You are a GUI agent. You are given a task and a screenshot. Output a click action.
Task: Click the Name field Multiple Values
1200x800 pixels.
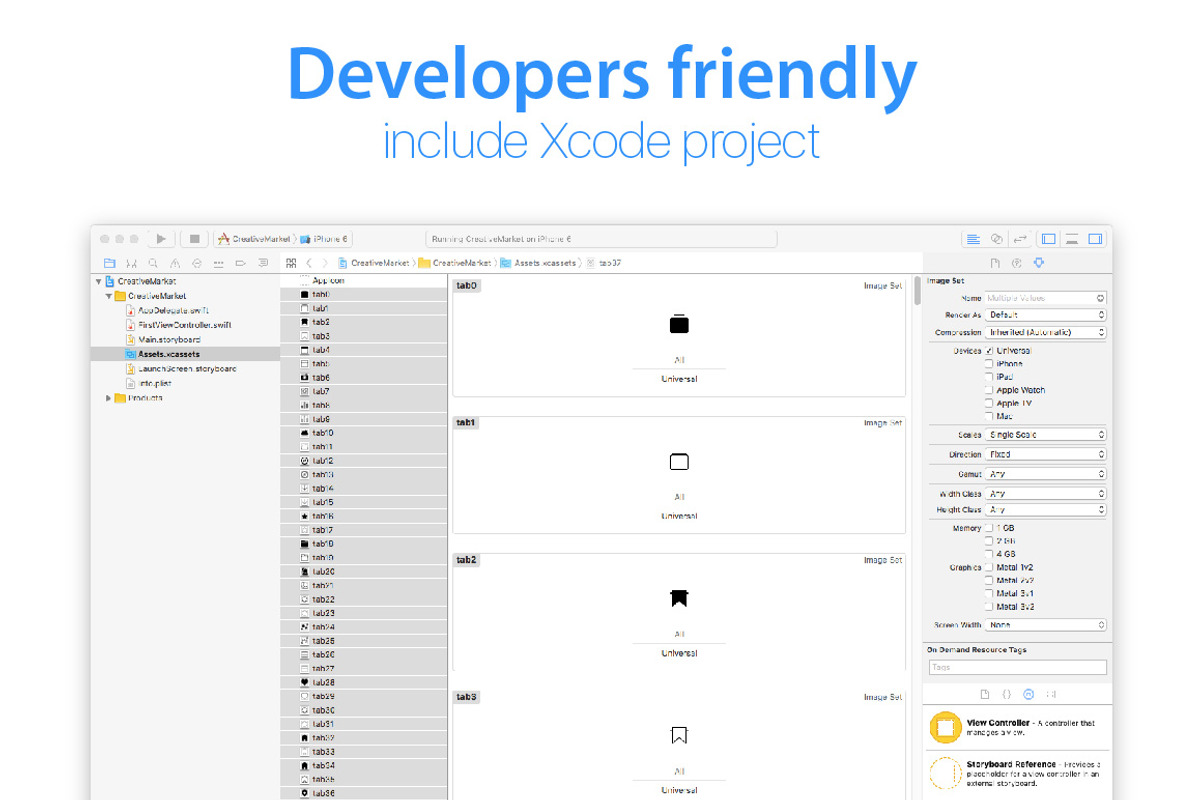[1046, 298]
